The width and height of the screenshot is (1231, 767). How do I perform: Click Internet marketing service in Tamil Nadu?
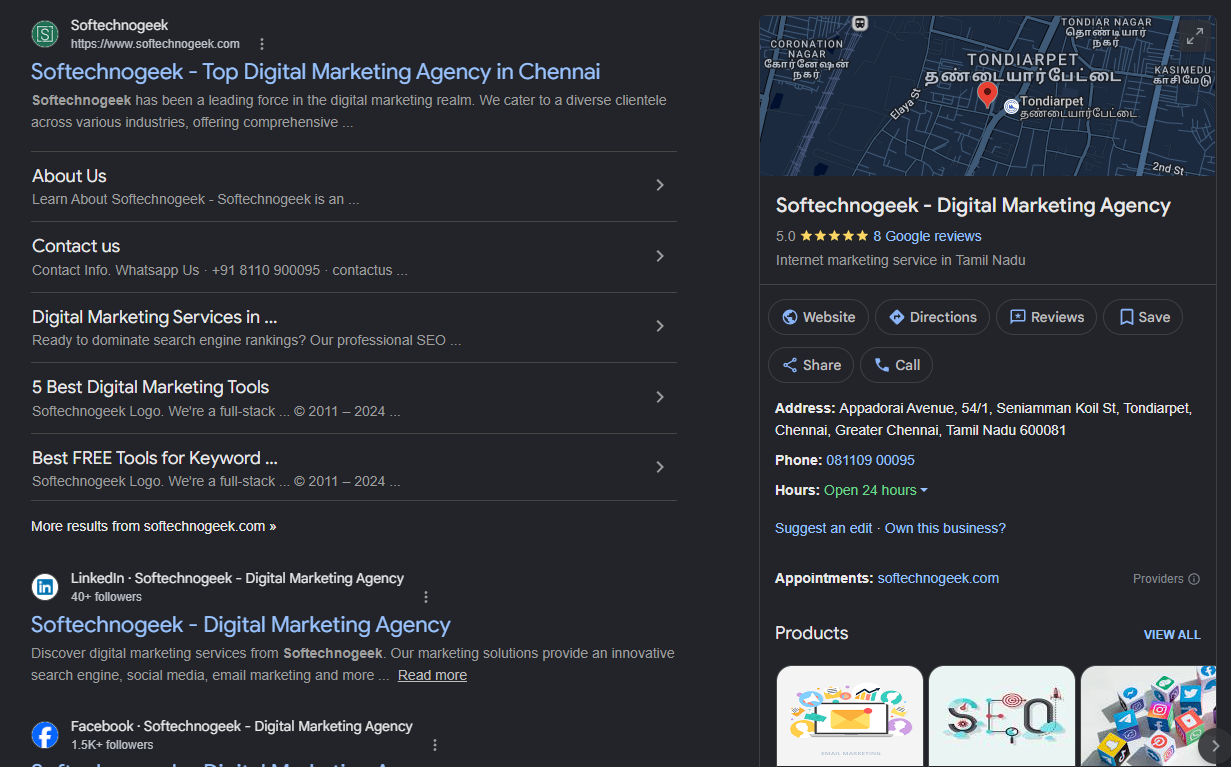pyautogui.click(x=901, y=260)
